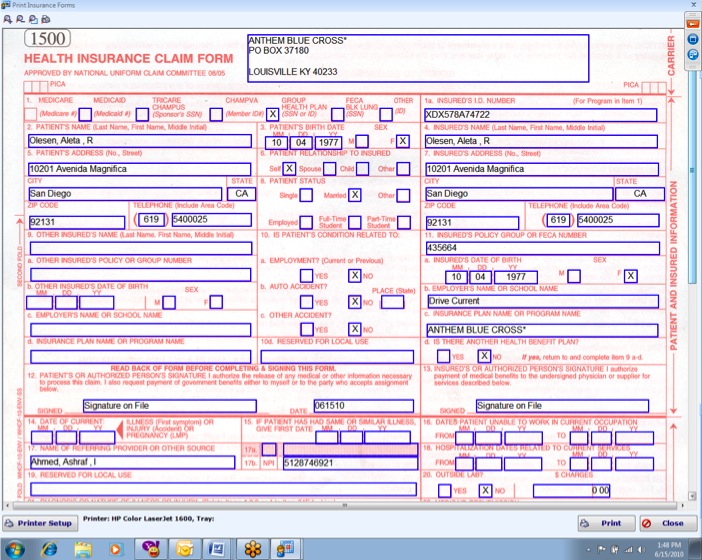
Task: Check the Employed patient status checkbox
Action: pyautogui.click(x=306, y=222)
